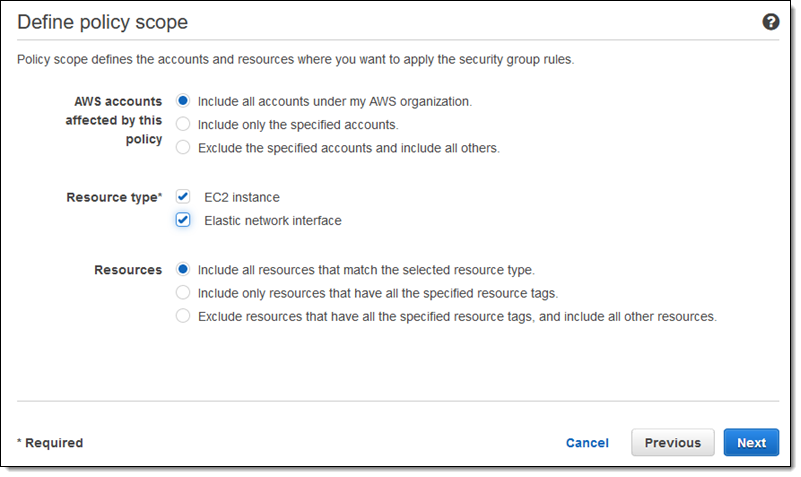
Task: Go back with the Previous button
Action: point(672,443)
